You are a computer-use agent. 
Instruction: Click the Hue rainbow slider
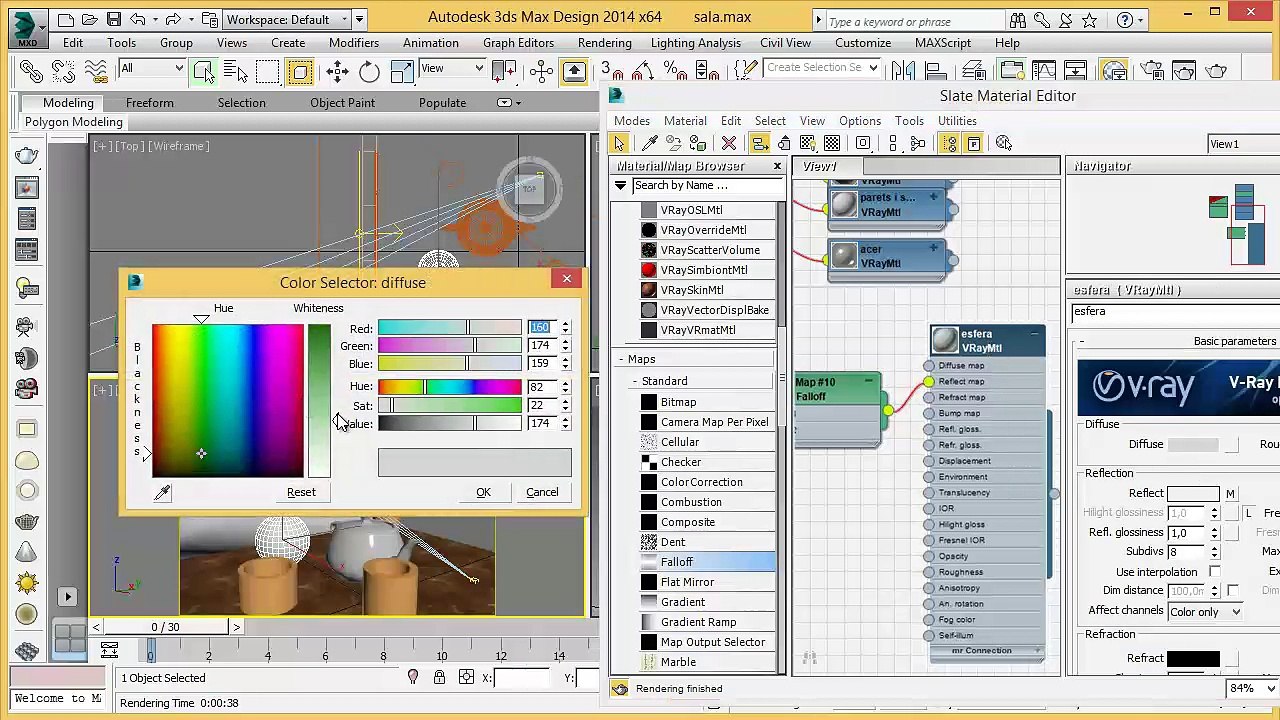(x=450, y=387)
